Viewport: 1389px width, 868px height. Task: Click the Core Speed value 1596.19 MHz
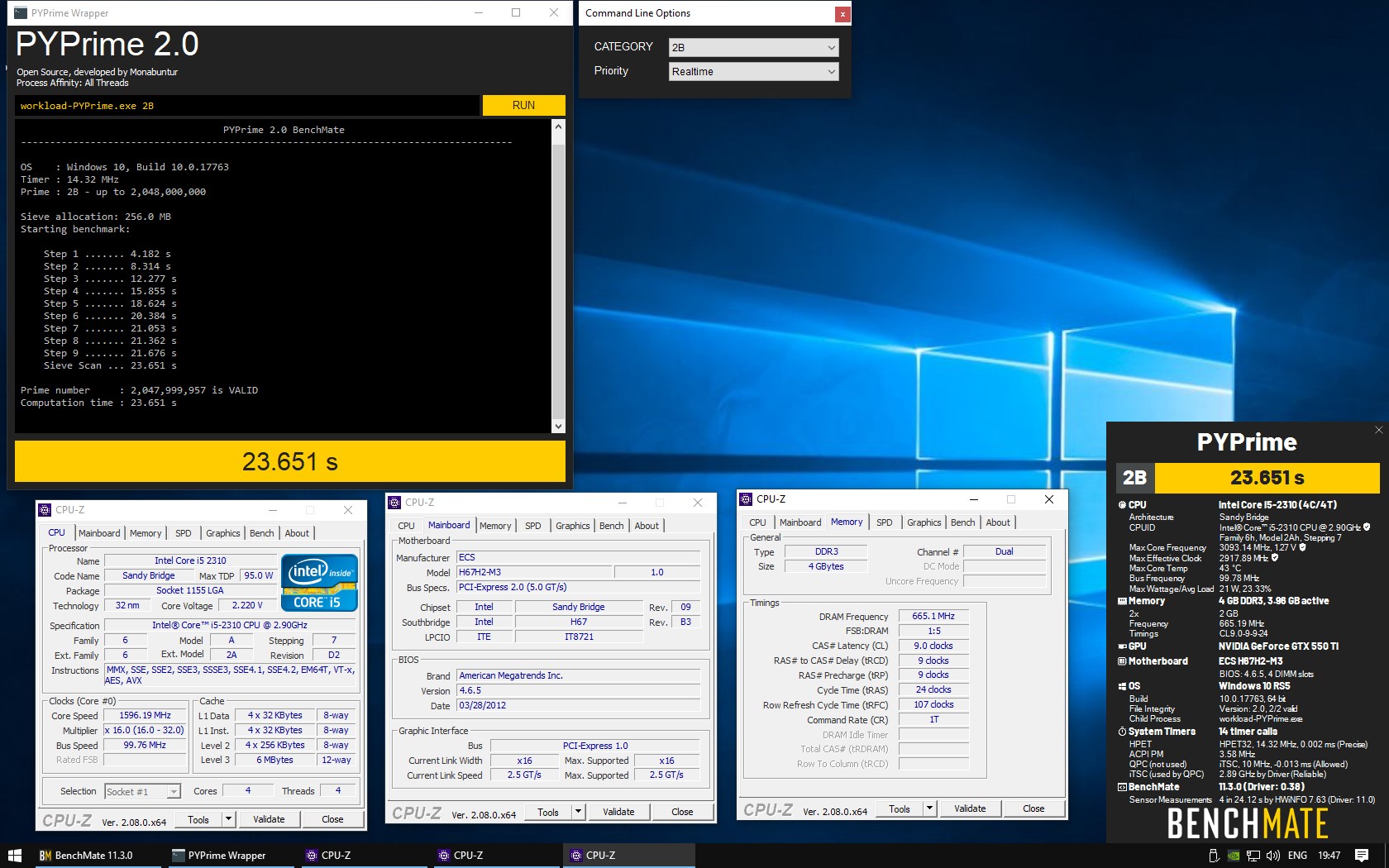146,716
